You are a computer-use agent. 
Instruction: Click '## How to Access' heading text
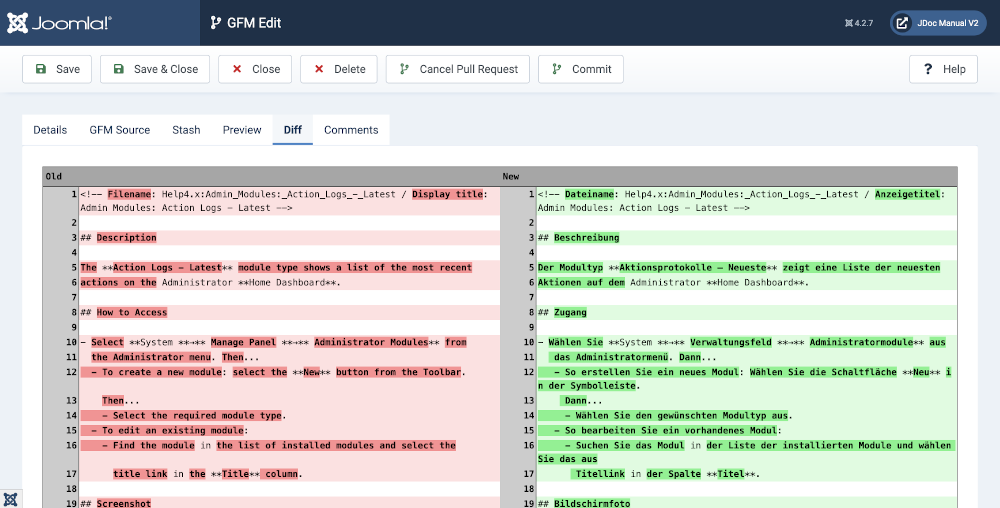tap(124, 312)
